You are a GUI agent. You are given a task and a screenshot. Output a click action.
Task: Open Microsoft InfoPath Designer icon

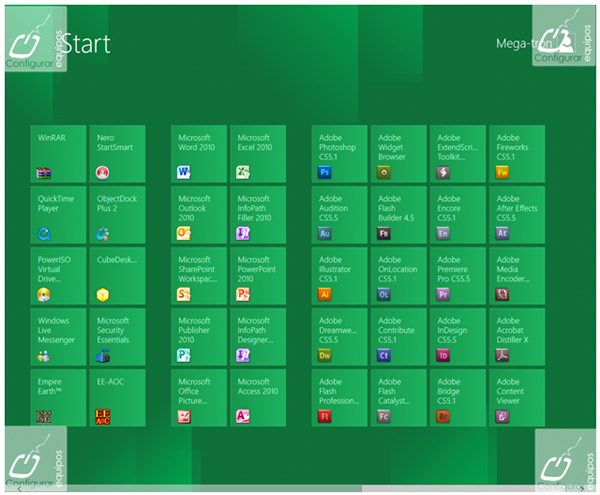(243, 355)
